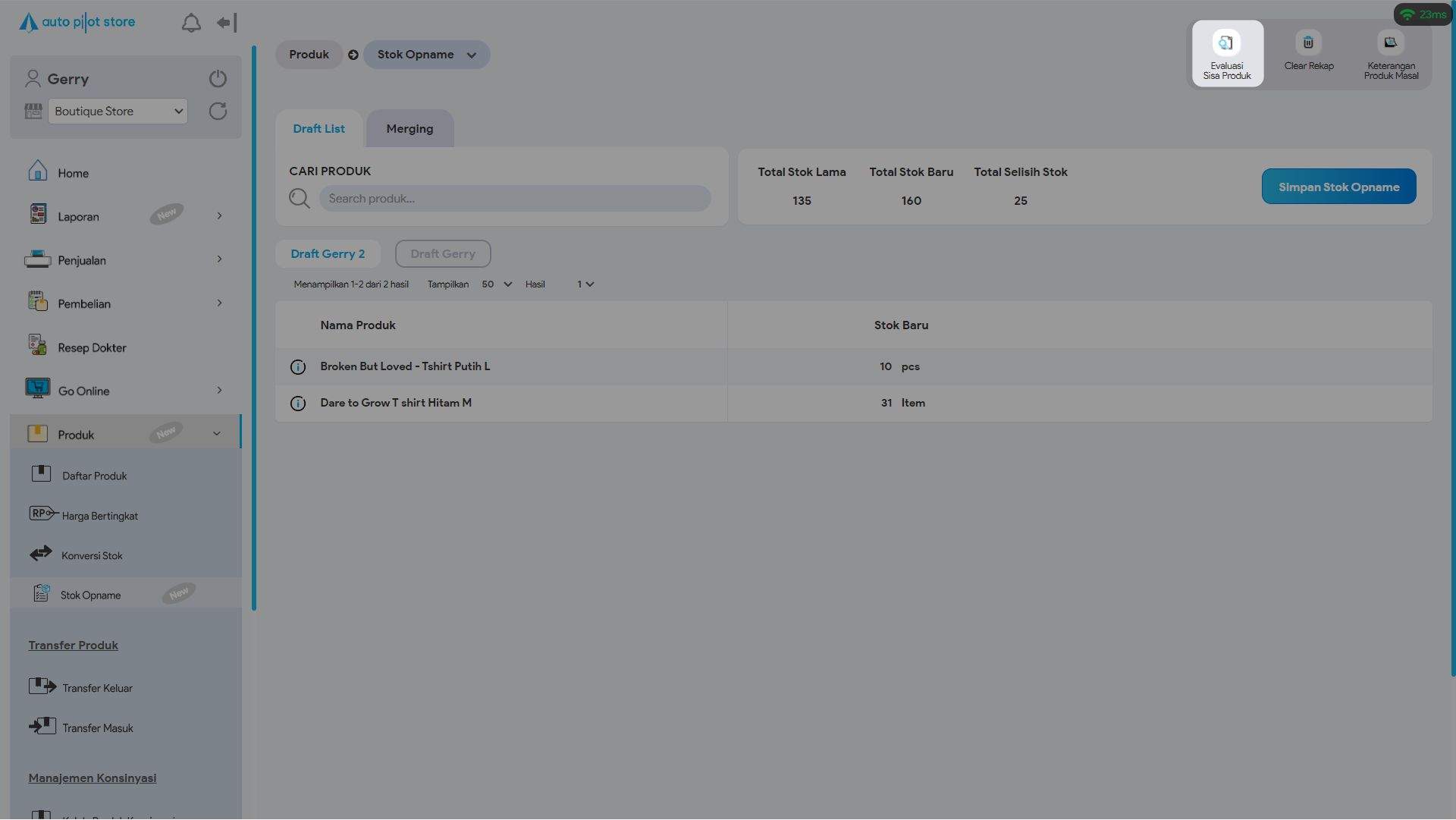Open the Tampilkan 50 rows dropdown
The height and width of the screenshot is (820, 1456).
click(497, 284)
